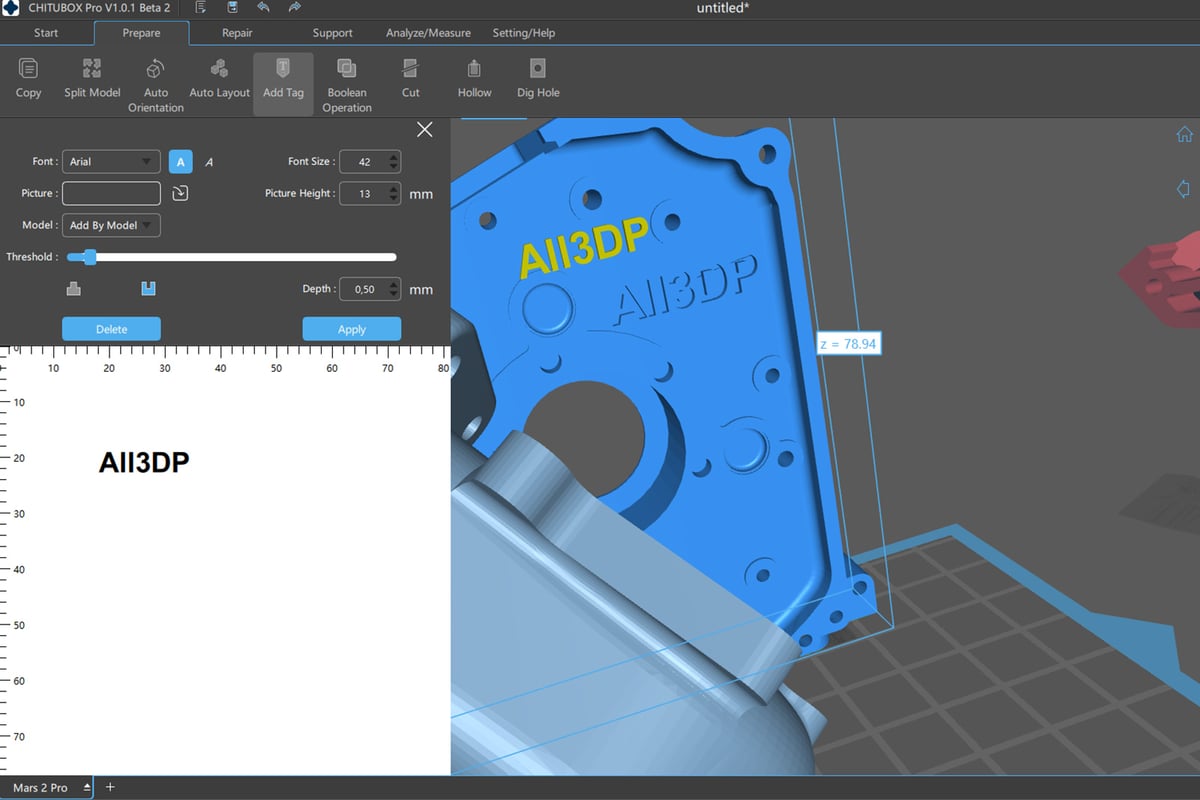
Task: Click the black All3DP text in preview
Action: coord(144,462)
